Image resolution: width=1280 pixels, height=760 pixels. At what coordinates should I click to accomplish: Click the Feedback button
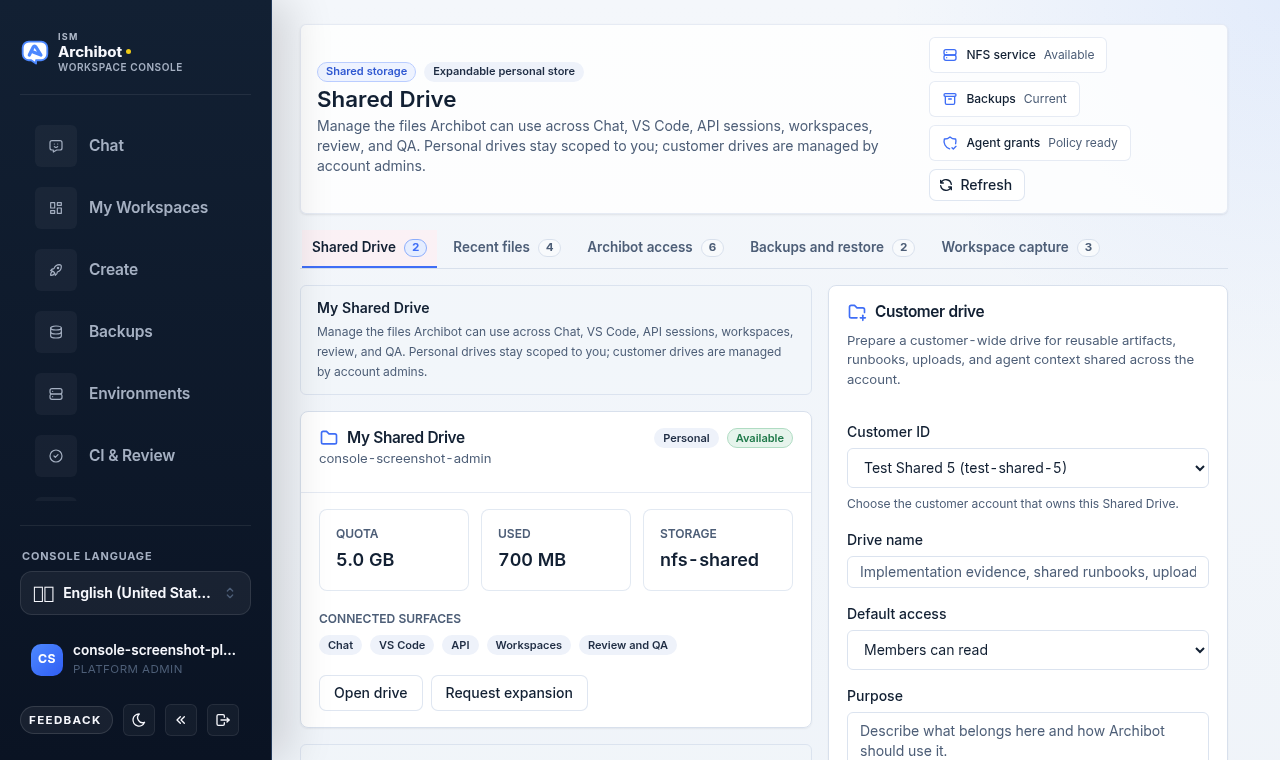pos(66,720)
